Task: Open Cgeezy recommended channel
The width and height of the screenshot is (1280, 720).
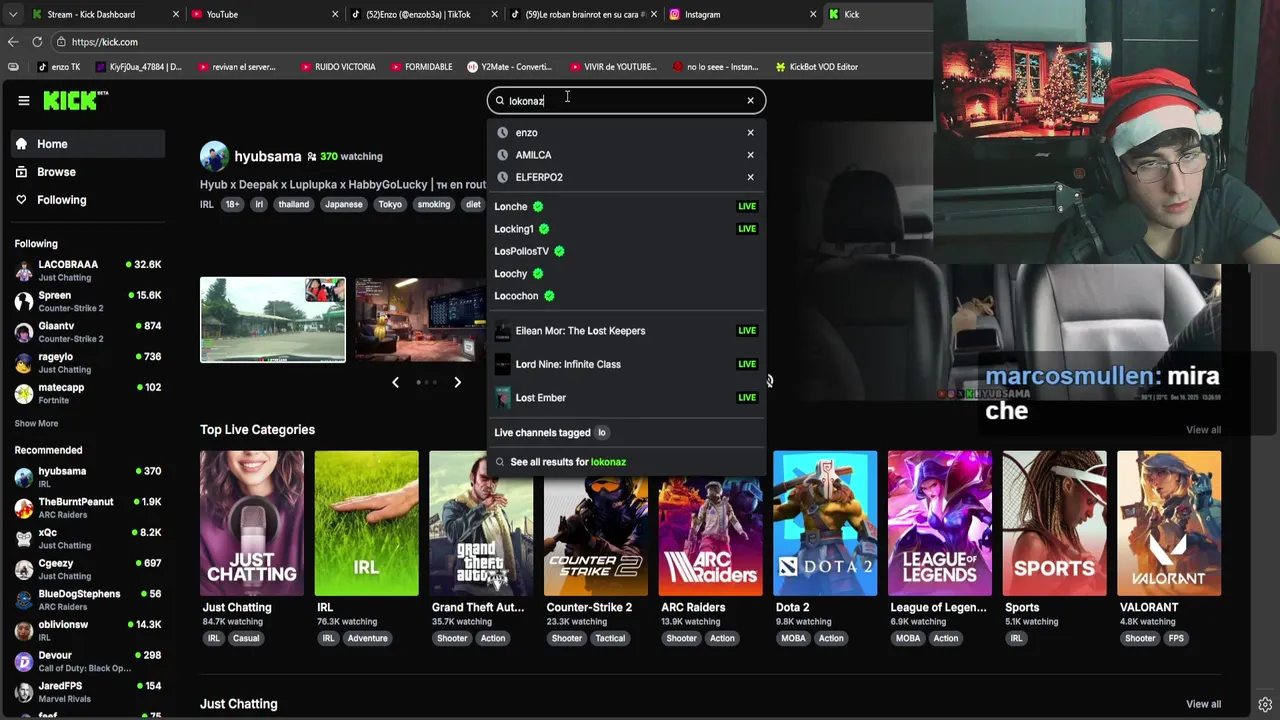Action: click(x=88, y=570)
